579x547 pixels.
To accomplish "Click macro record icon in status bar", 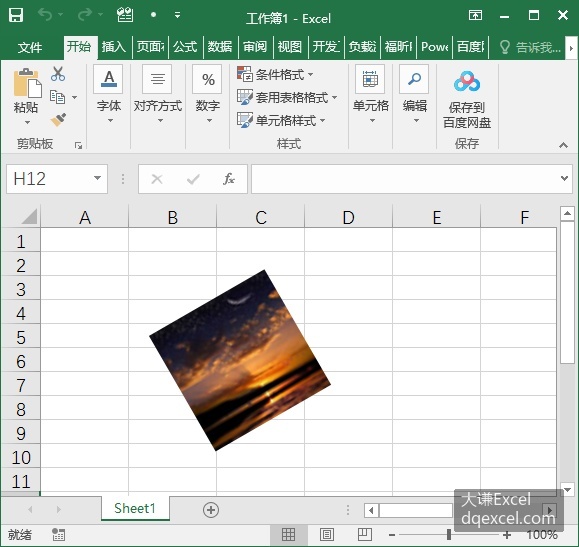I will [x=58, y=534].
